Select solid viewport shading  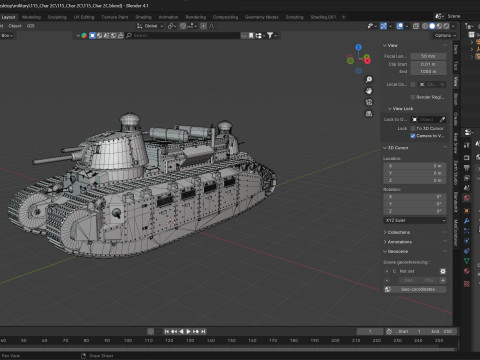(x=432, y=26)
